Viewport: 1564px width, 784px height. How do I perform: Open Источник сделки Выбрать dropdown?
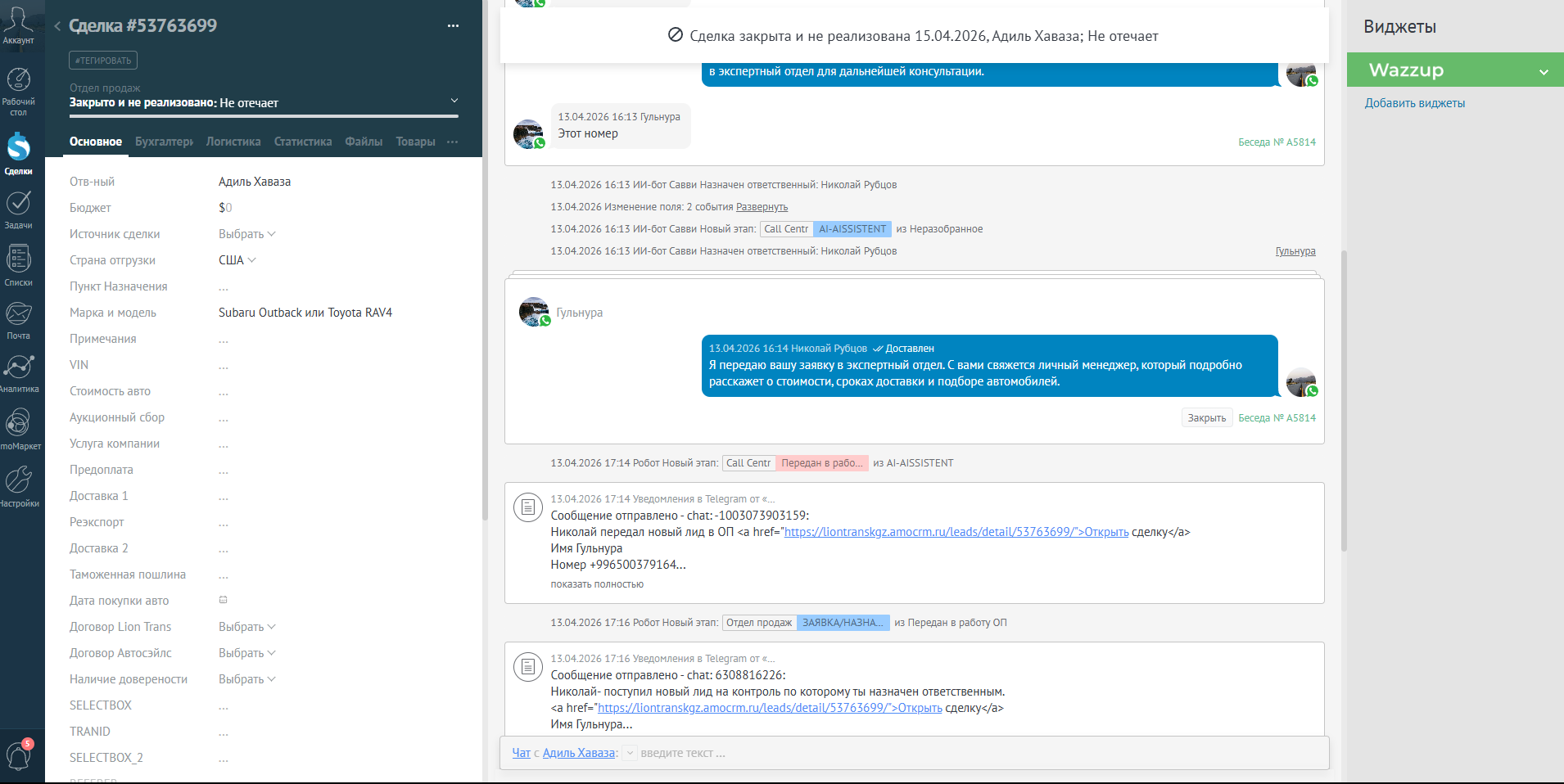pos(246,234)
